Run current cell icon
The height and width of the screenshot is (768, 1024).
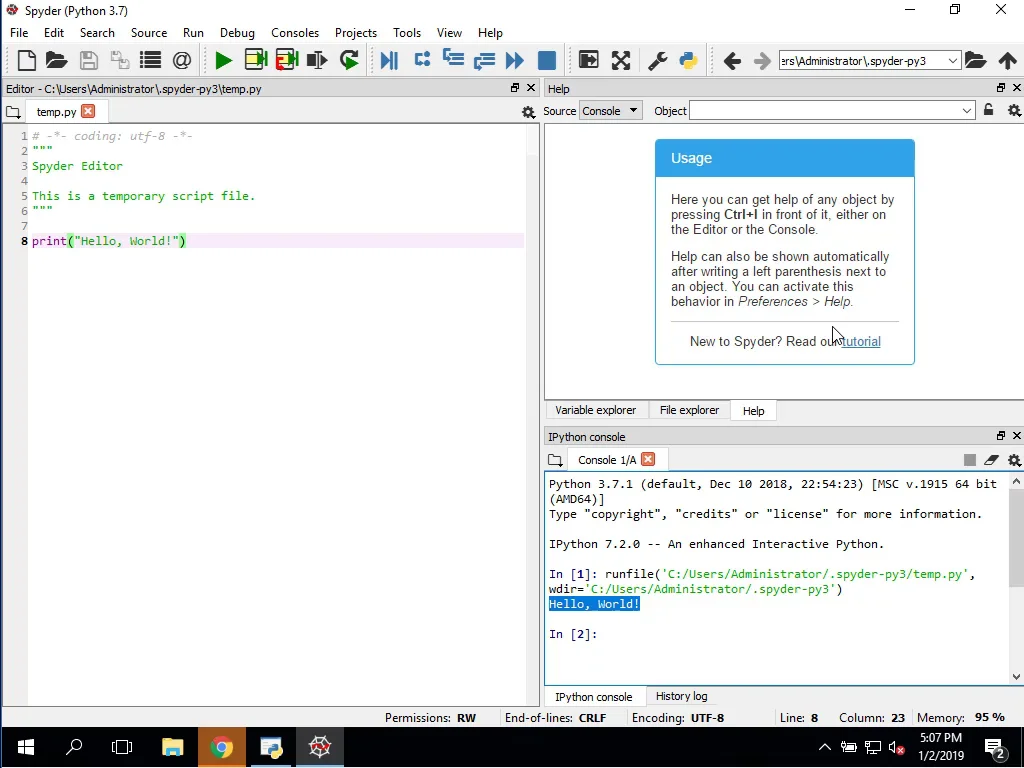[255, 61]
